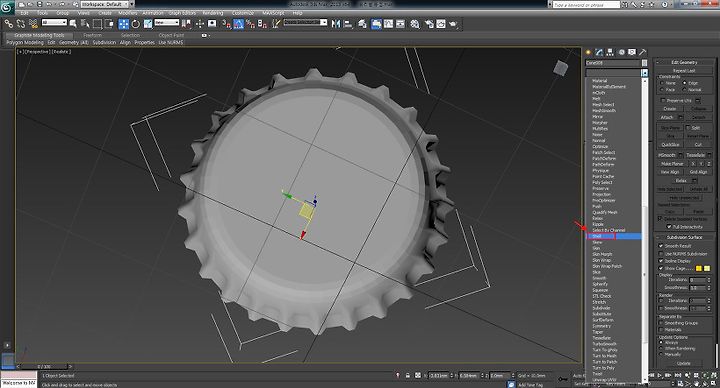The image size is (720, 388).
Task: Activate the Select and Scale tool
Action: pyautogui.click(x=148, y=23)
